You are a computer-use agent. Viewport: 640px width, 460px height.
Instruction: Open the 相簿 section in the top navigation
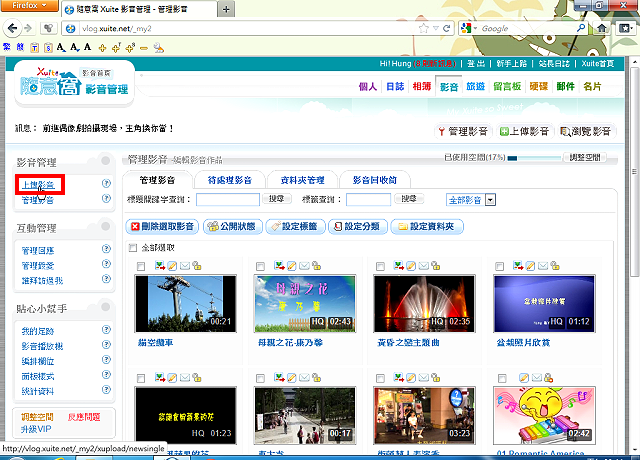point(422,86)
